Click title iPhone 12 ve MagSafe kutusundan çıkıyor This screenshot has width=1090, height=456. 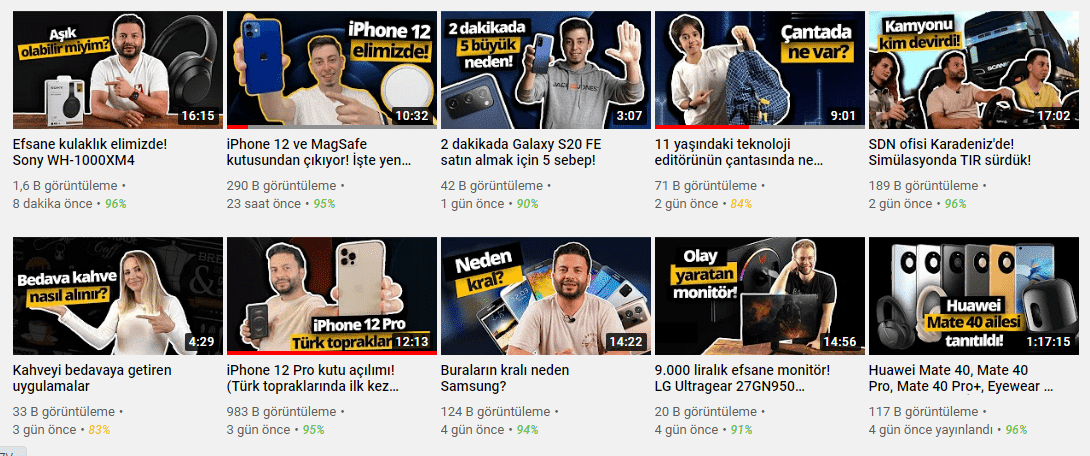tap(319, 153)
